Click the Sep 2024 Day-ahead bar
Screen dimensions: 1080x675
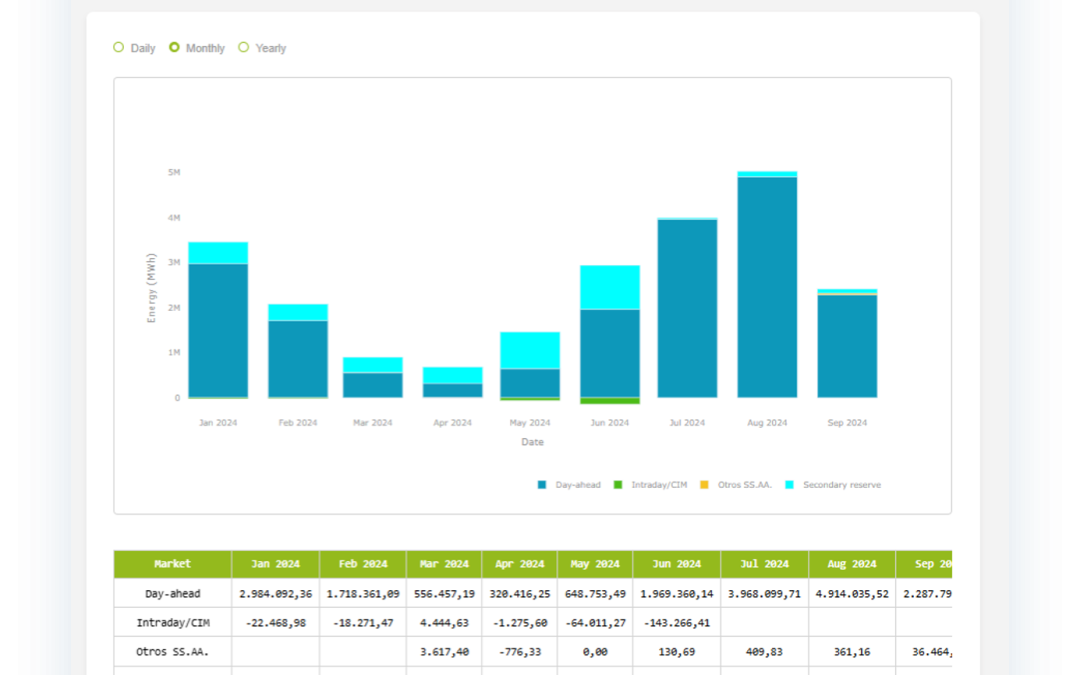[x=847, y=346]
